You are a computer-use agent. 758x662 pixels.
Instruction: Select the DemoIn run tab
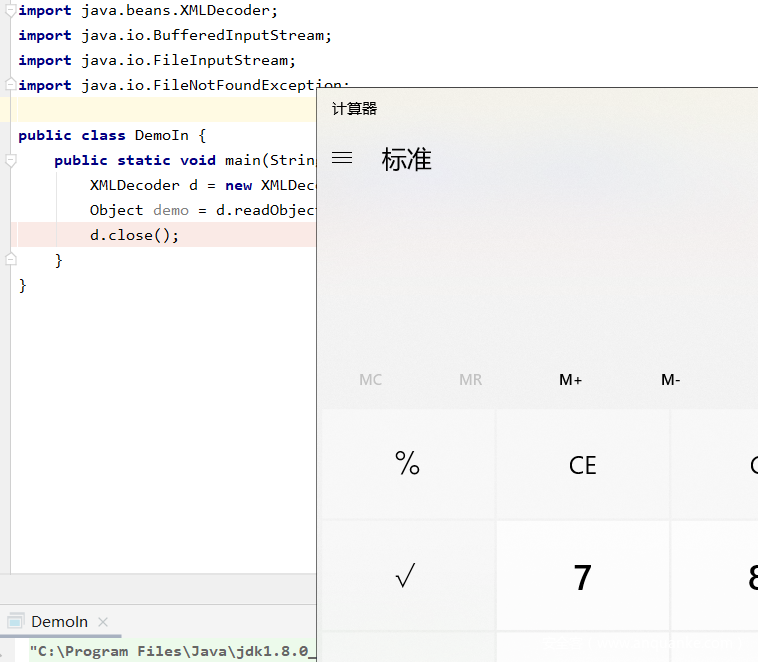[59, 622]
